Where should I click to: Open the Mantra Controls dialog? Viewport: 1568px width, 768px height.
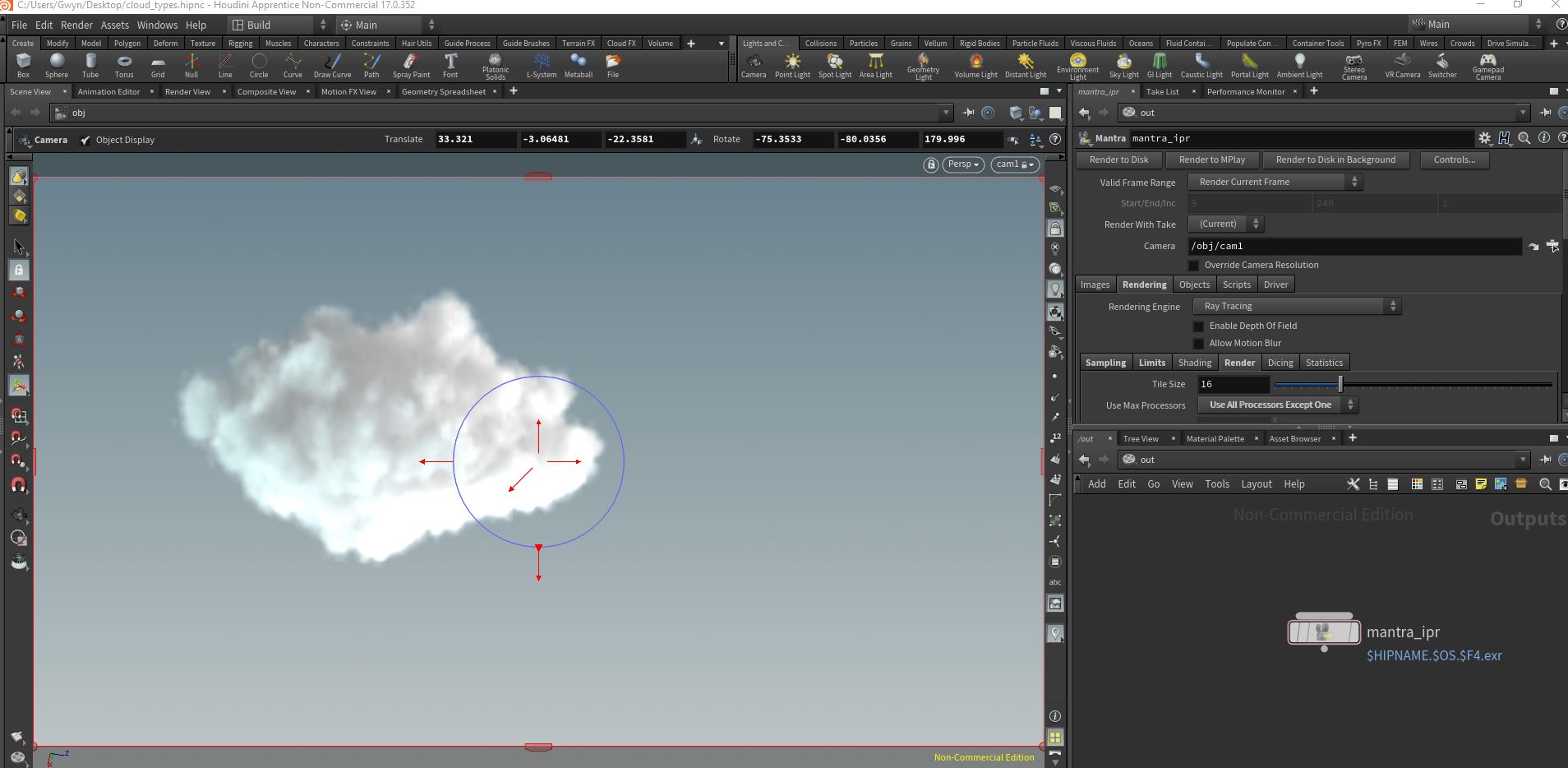[x=1453, y=160]
